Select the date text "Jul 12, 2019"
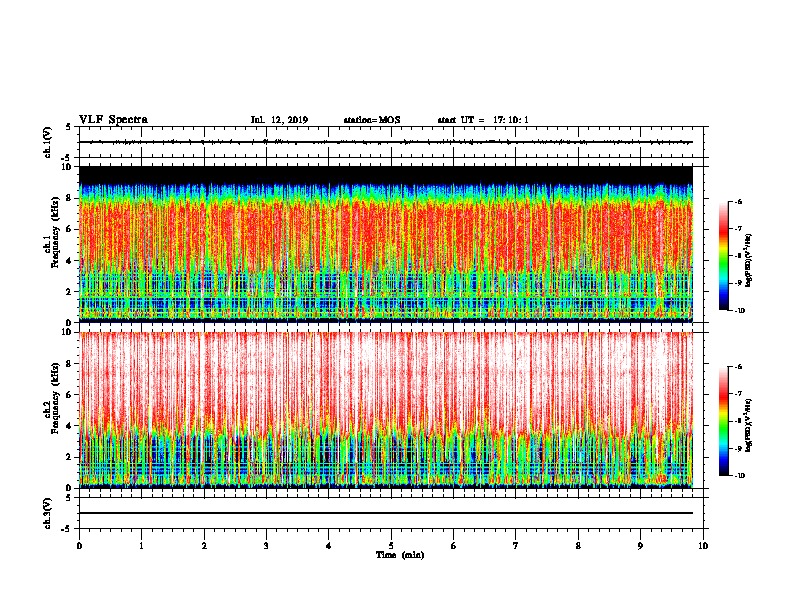 pyautogui.click(x=279, y=120)
